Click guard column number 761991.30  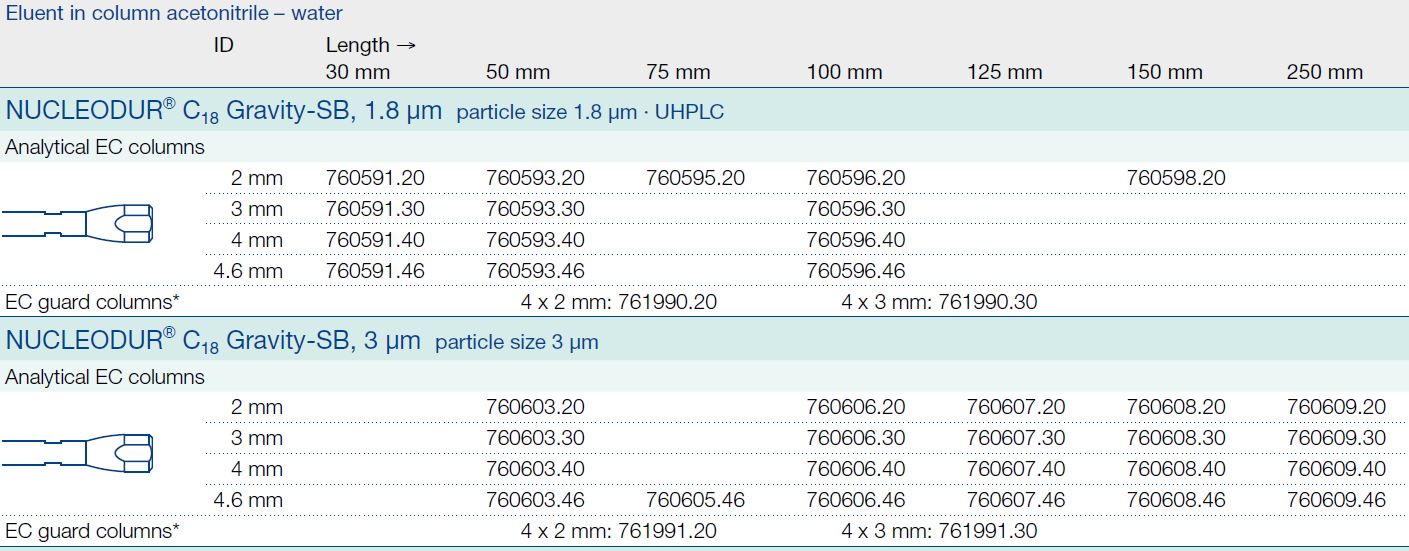[x=988, y=531]
